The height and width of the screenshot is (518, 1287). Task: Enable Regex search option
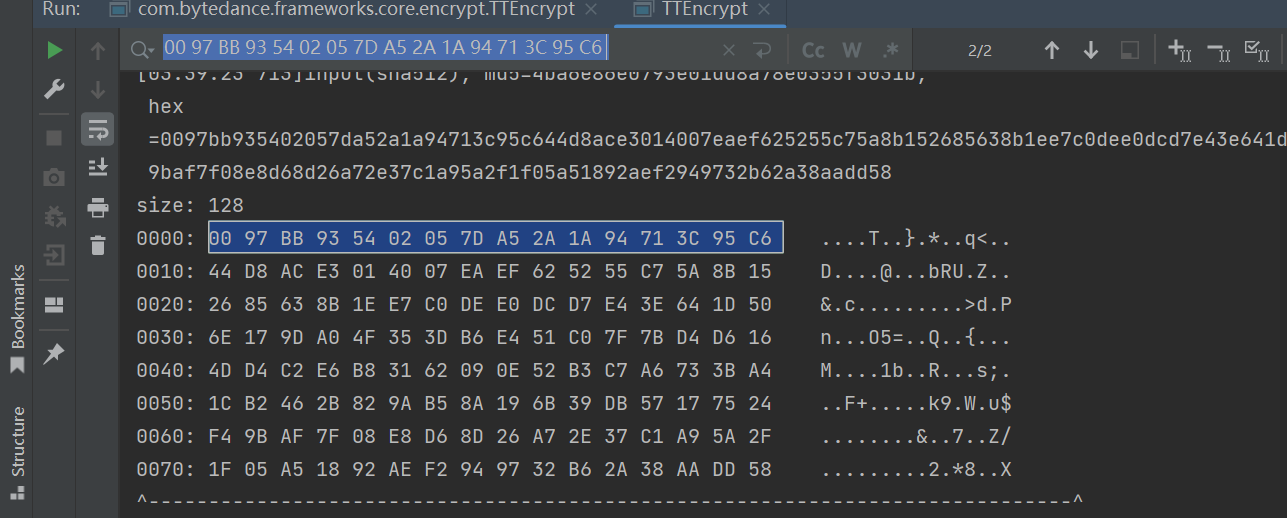tap(890, 51)
